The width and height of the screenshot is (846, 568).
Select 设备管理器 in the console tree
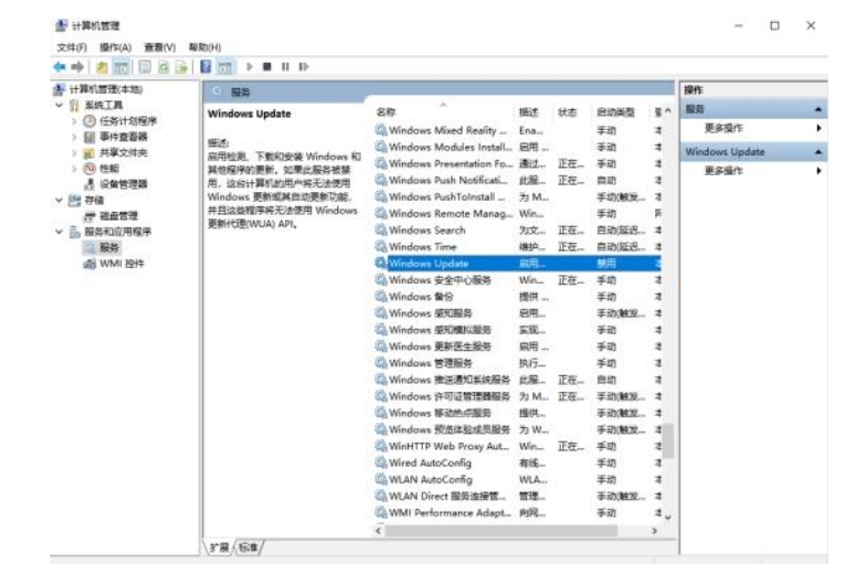[122, 184]
